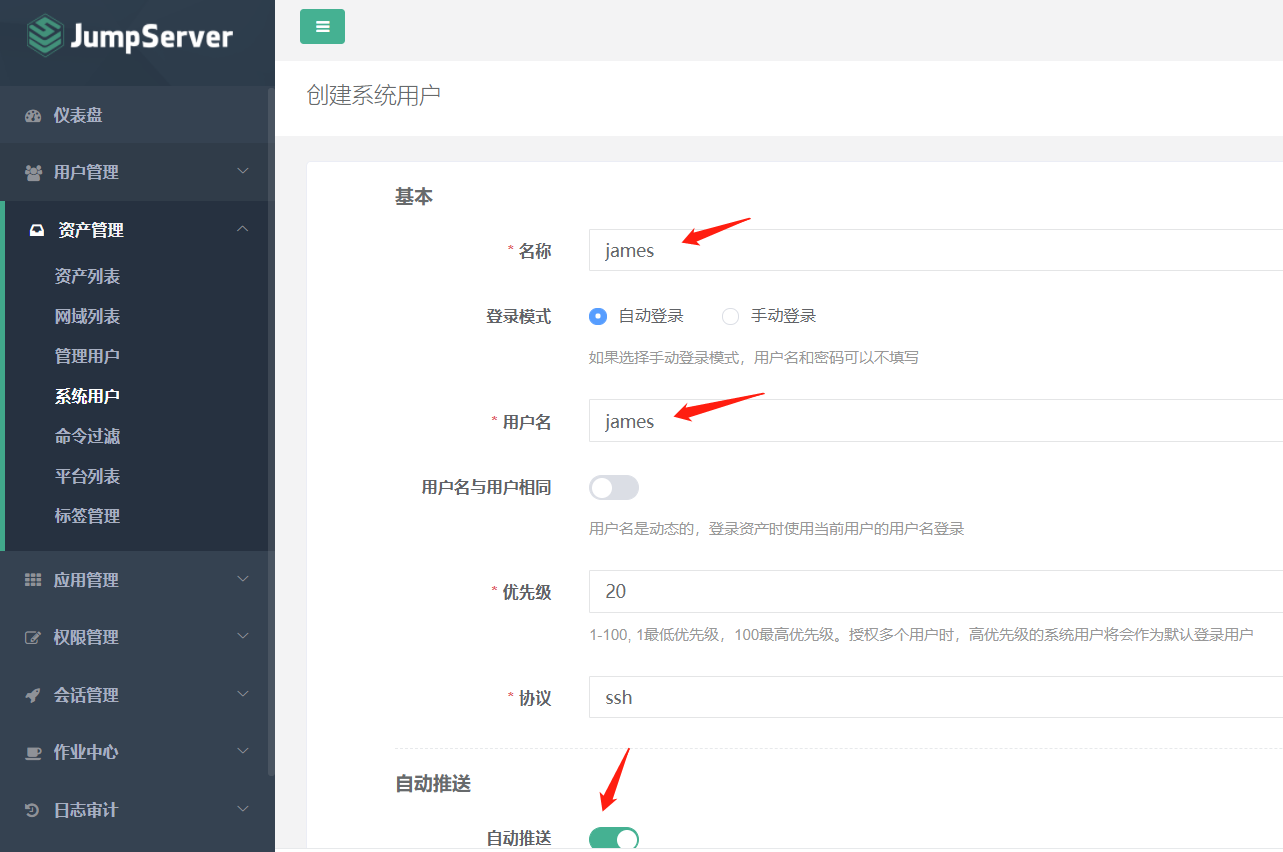Open 标签管理 in the sidebar
This screenshot has height=852, width=1283.
click(x=87, y=516)
